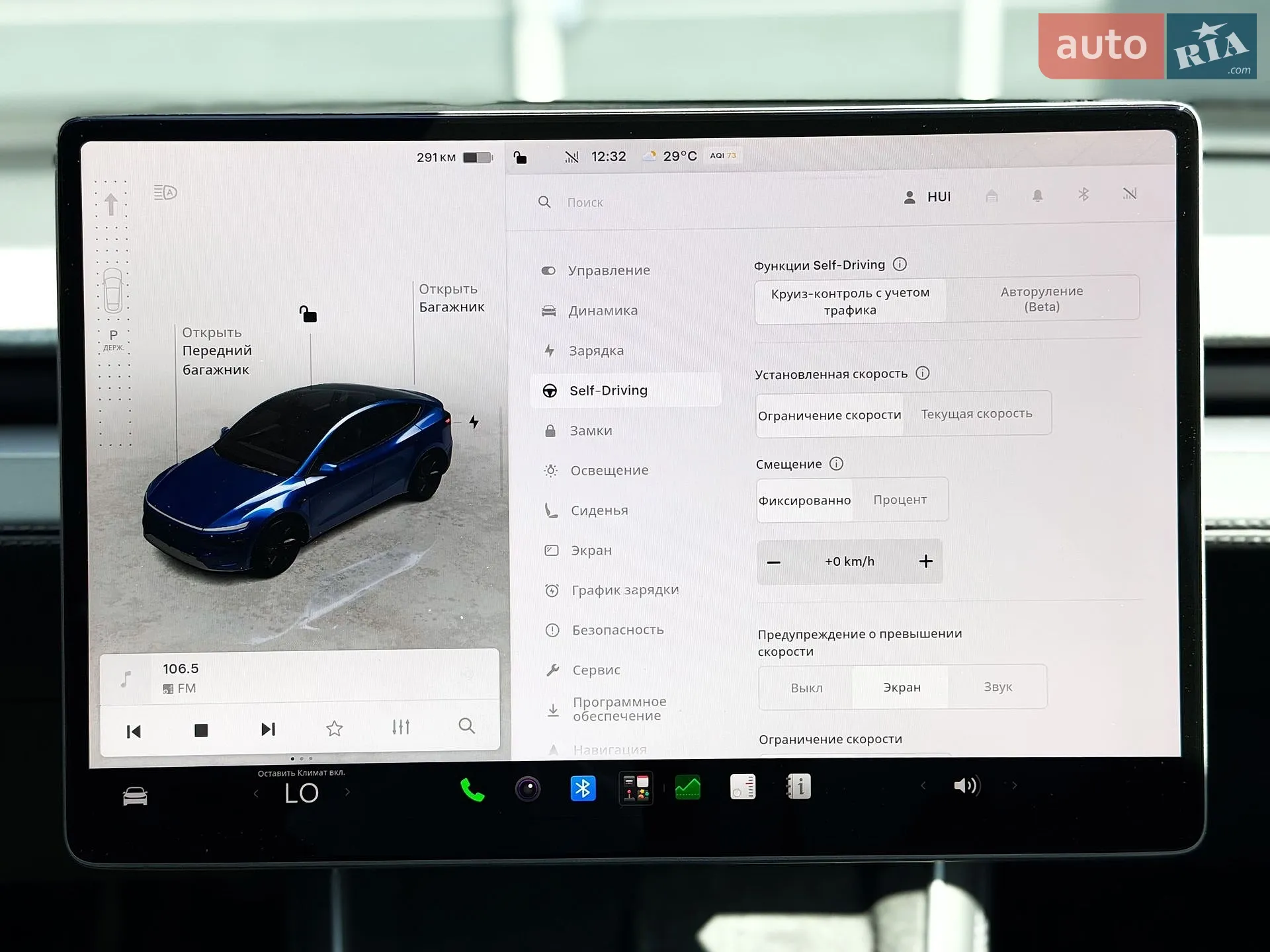
Task: Tap the 106.5 FM station card
Action: (x=300, y=677)
